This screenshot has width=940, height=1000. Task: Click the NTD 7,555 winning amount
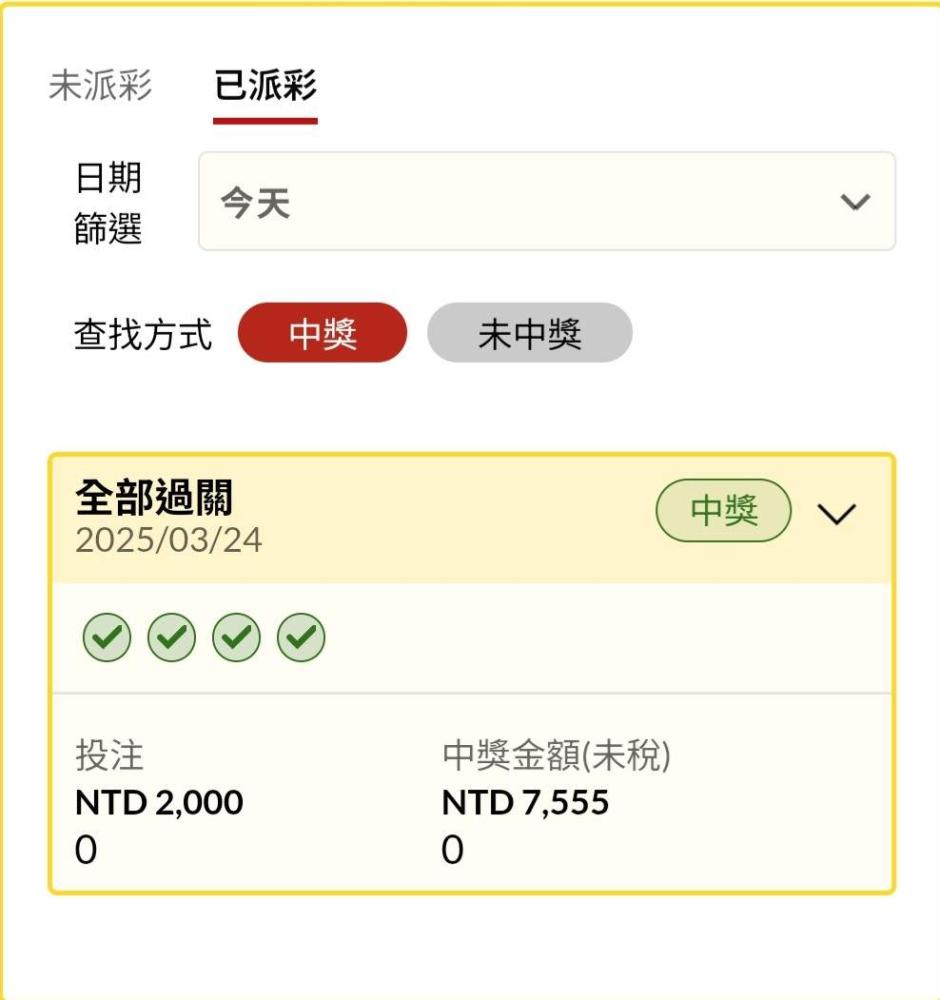point(525,802)
